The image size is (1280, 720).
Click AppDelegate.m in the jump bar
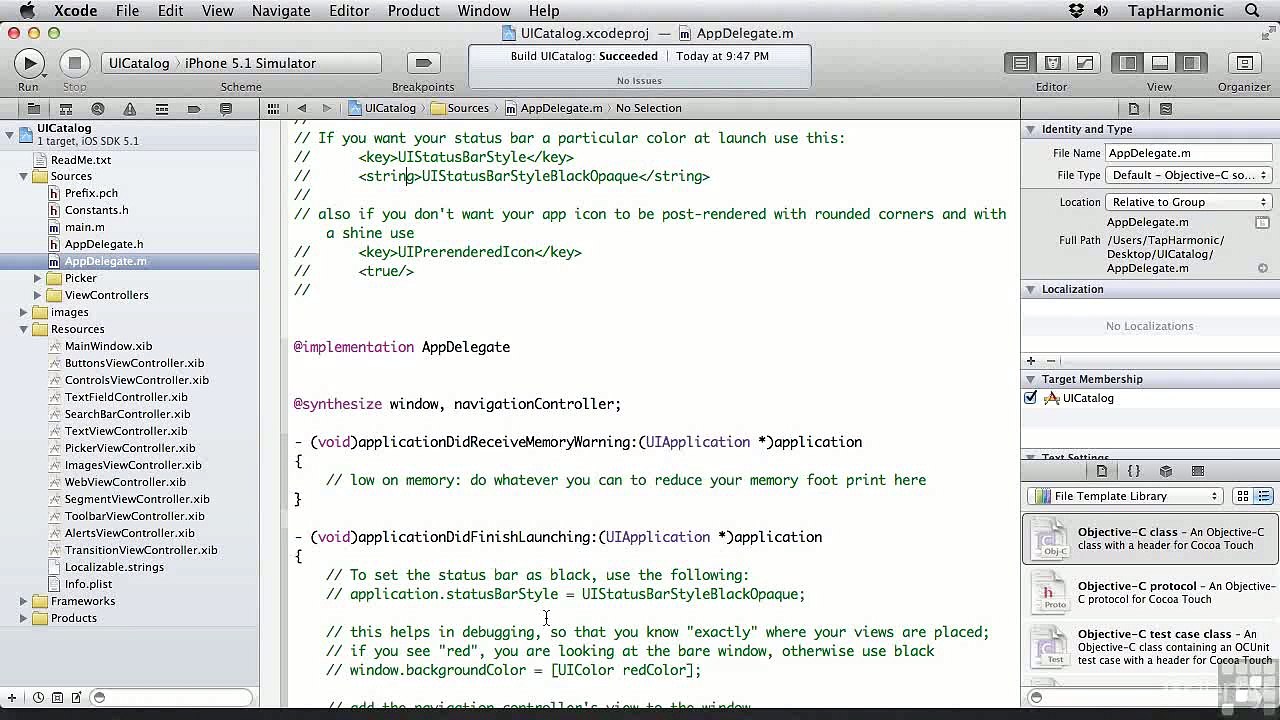(x=554, y=108)
